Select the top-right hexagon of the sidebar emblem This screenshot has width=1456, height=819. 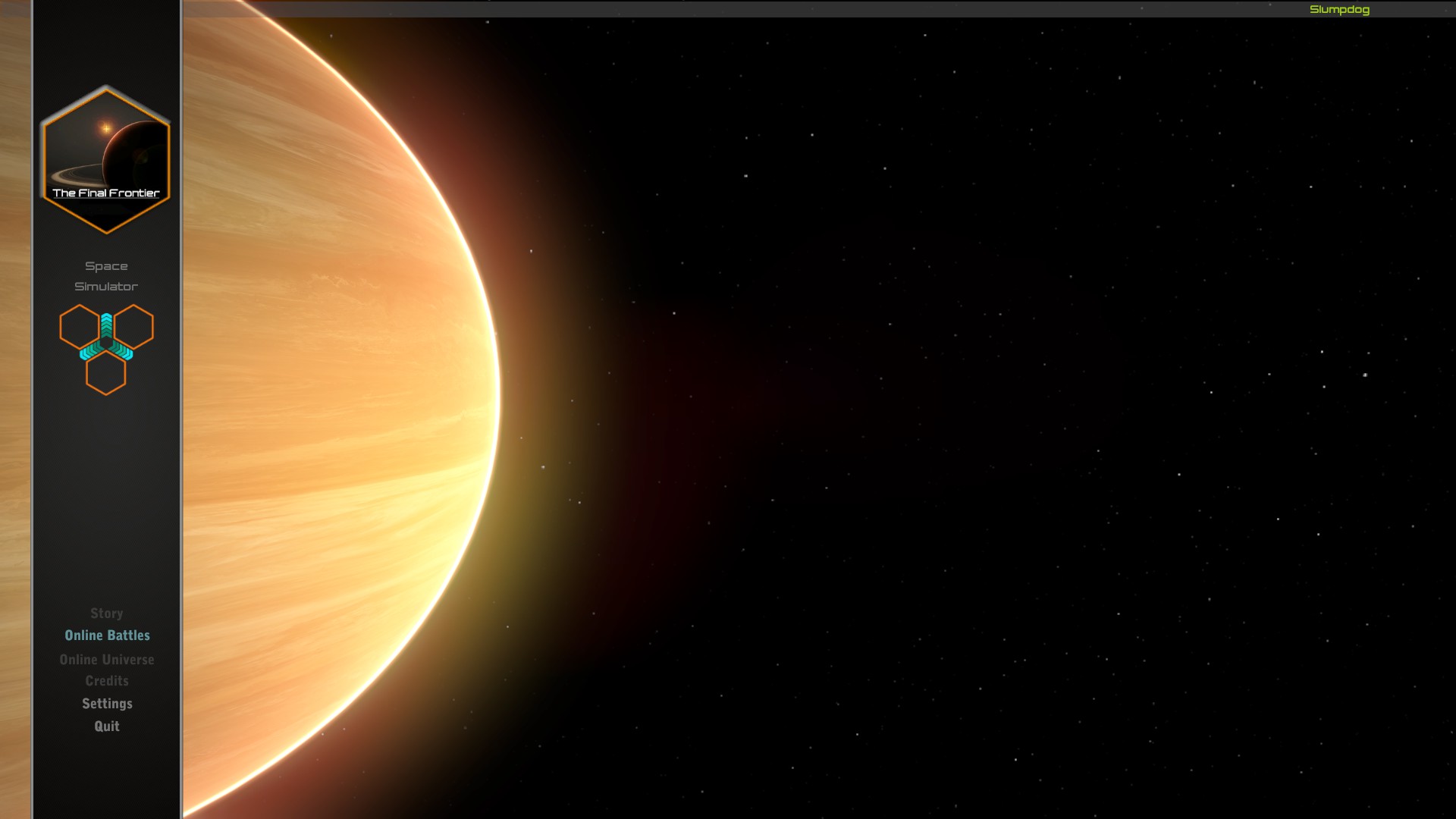(x=134, y=327)
